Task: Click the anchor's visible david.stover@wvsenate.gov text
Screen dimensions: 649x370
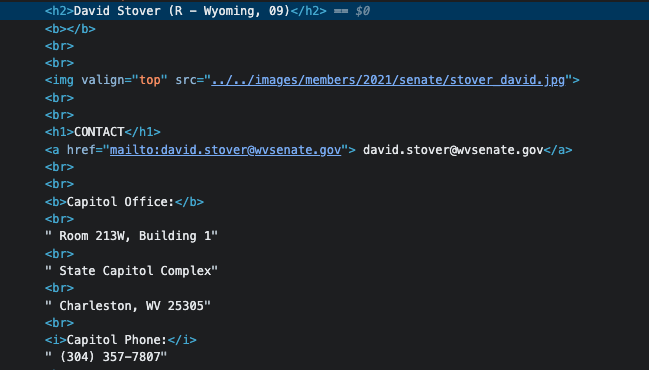Action: pyautogui.click(x=453, y=150)
